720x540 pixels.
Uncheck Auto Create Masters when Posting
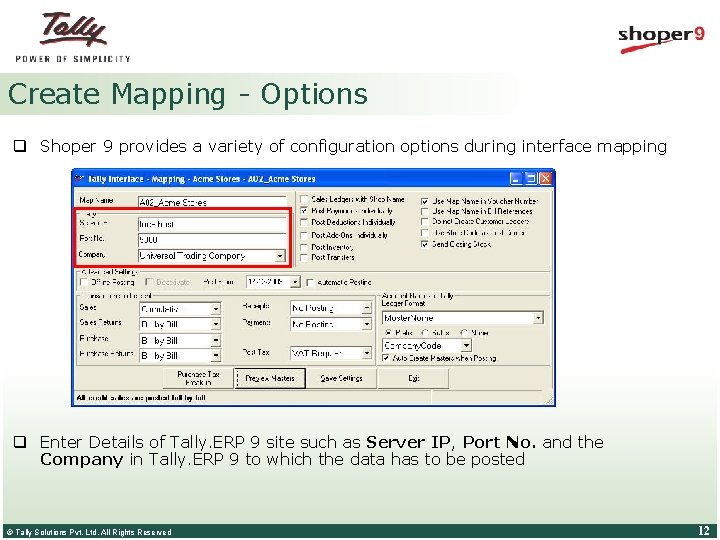pos(386,358)
